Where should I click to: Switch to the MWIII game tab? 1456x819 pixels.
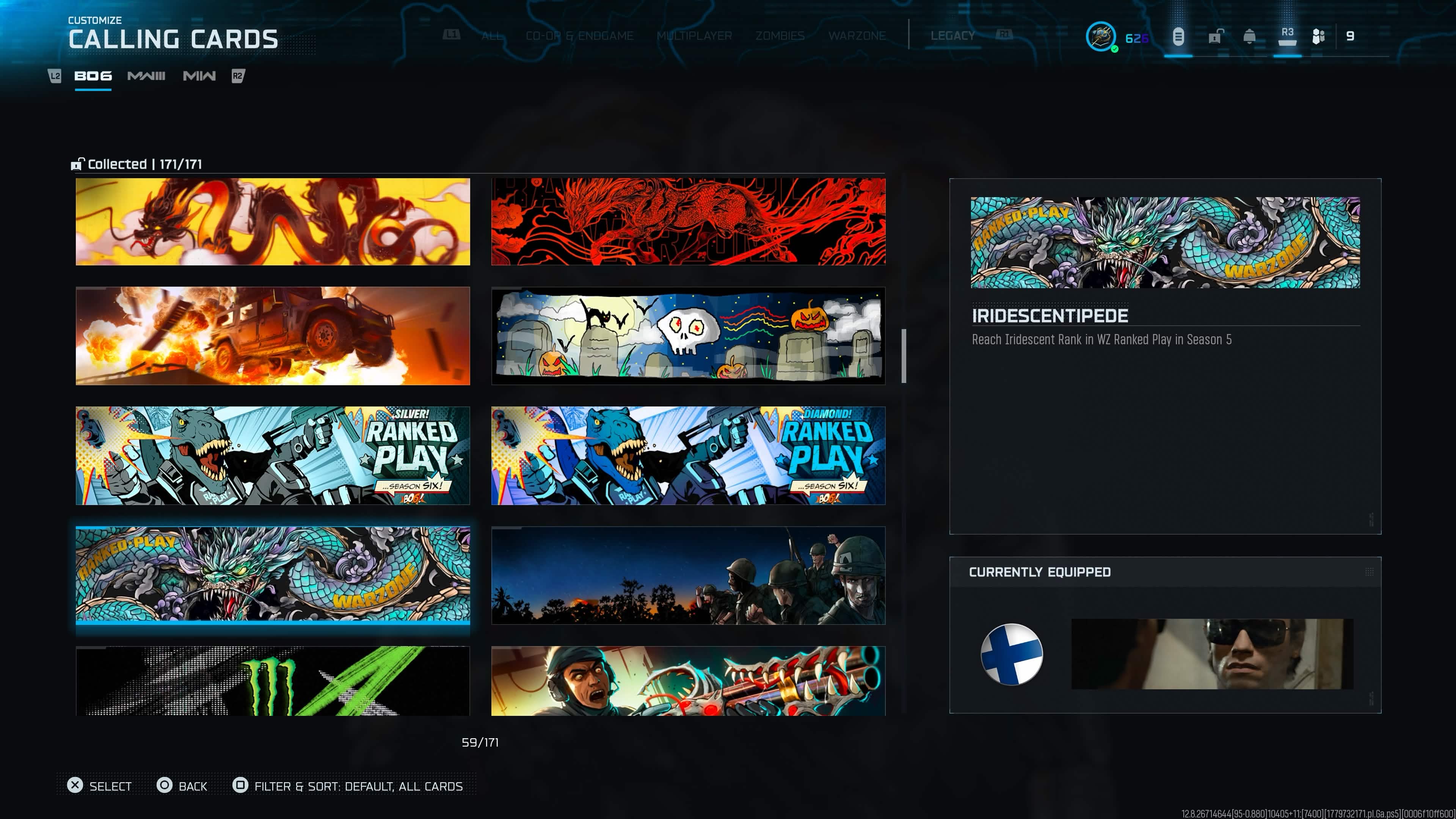pos(146,76)
